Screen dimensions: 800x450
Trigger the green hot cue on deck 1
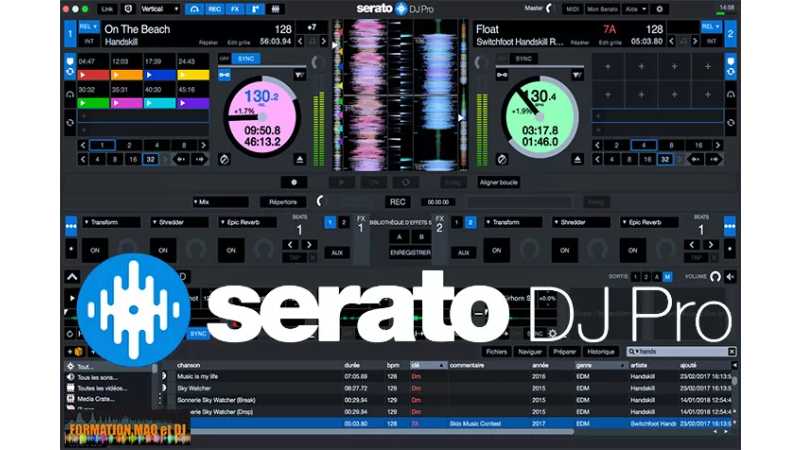coord(93,103)
